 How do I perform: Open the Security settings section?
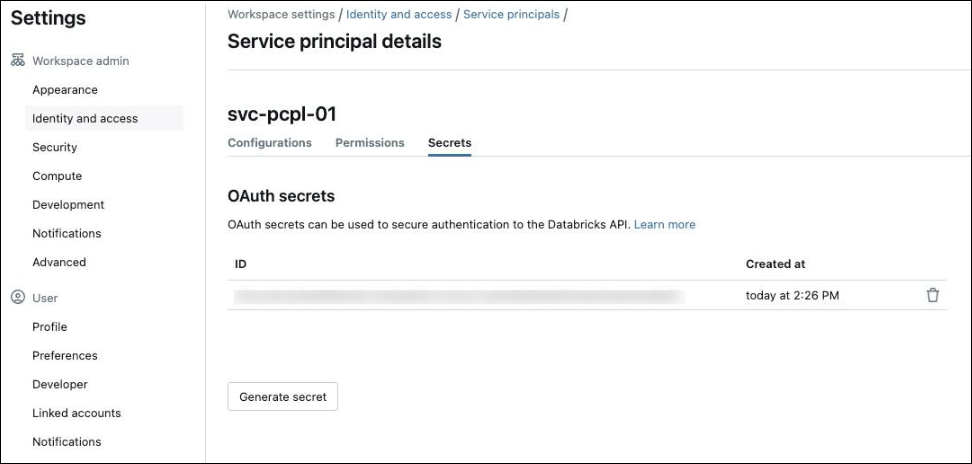point(55,147)
